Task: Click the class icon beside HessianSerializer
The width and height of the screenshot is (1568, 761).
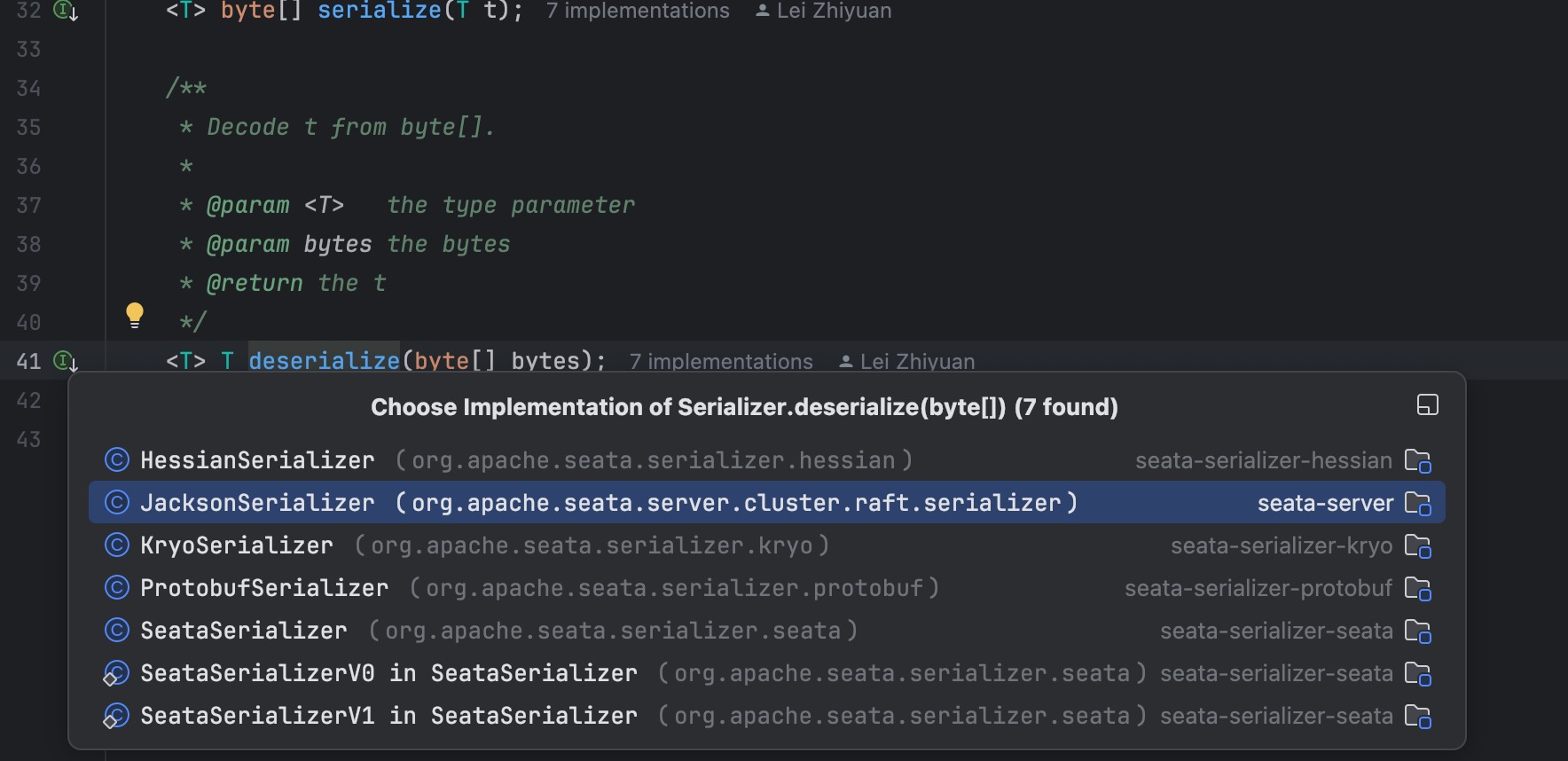Action: click(117, 459)
